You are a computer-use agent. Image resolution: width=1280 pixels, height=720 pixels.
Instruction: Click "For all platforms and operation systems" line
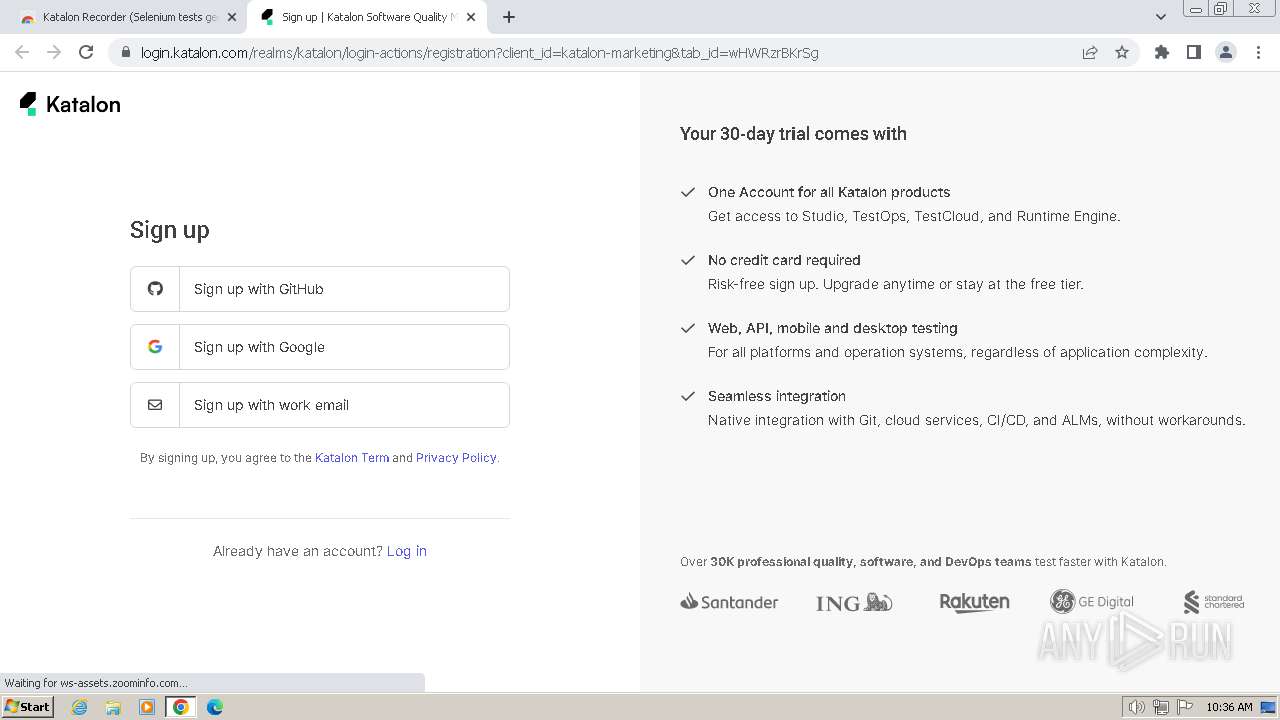tap(958, 352)
